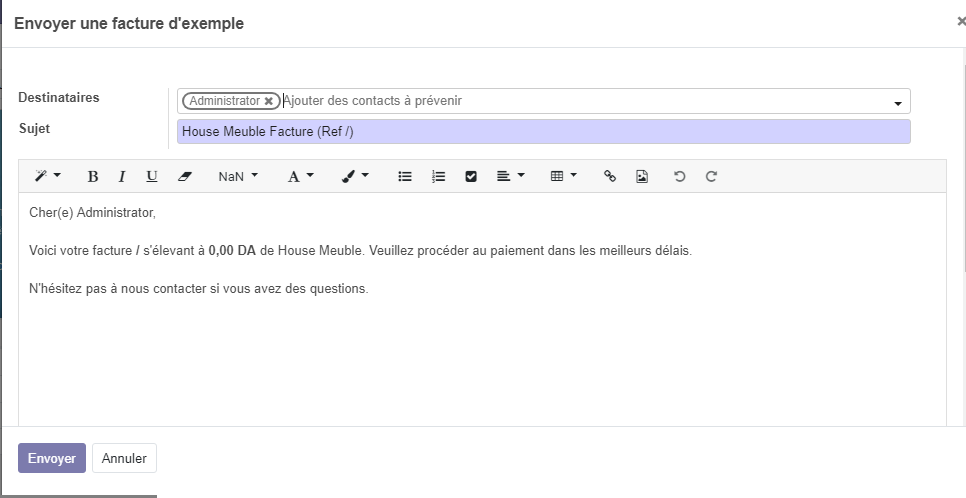The height and width of the screenshot is (498, 966).
Task: Open the table insert dropdown
Action: tap(563, 176)
